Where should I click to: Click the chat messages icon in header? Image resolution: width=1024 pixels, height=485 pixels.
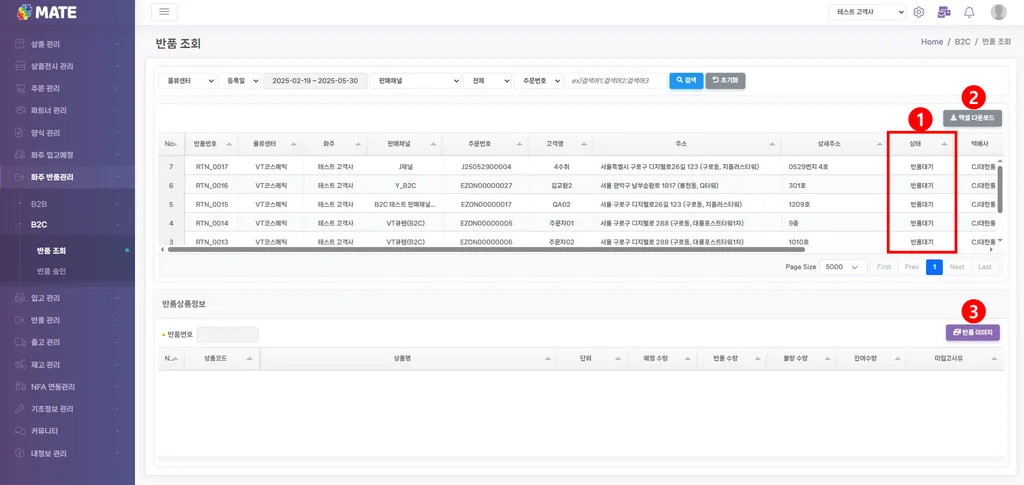(x=943, y=12)
